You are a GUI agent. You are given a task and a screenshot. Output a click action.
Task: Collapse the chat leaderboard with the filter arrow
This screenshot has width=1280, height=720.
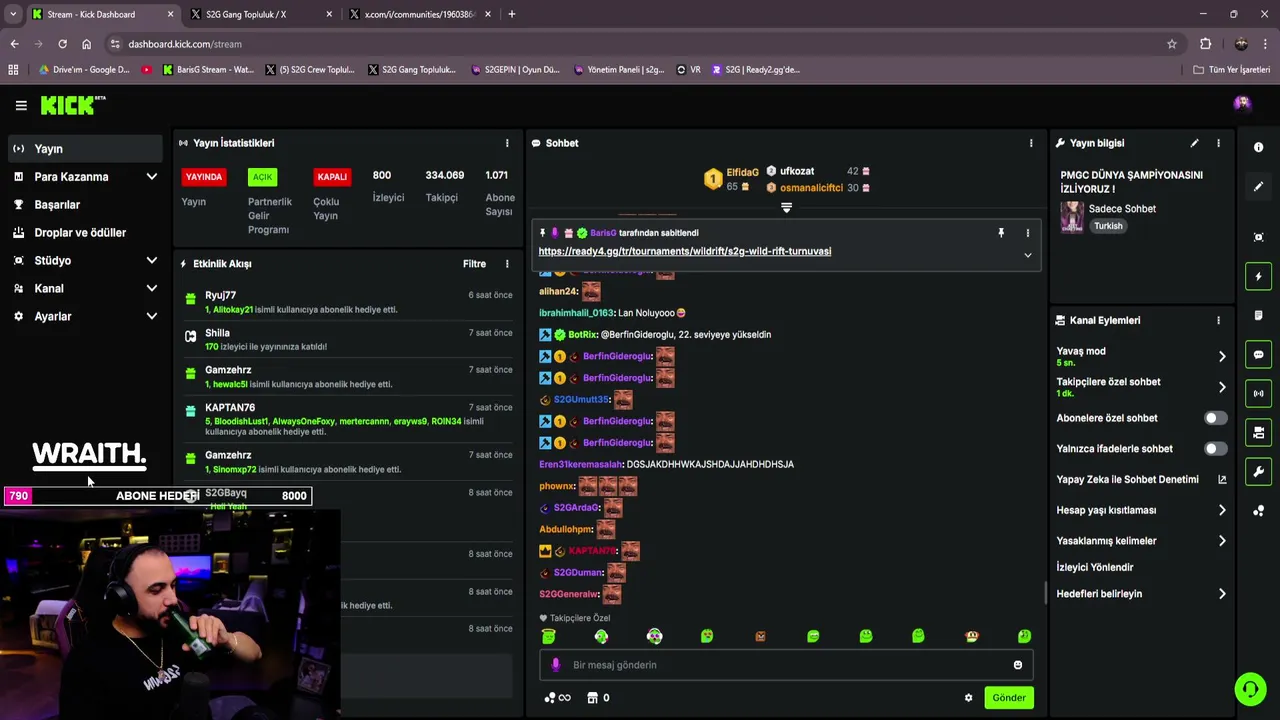[786, 208]
